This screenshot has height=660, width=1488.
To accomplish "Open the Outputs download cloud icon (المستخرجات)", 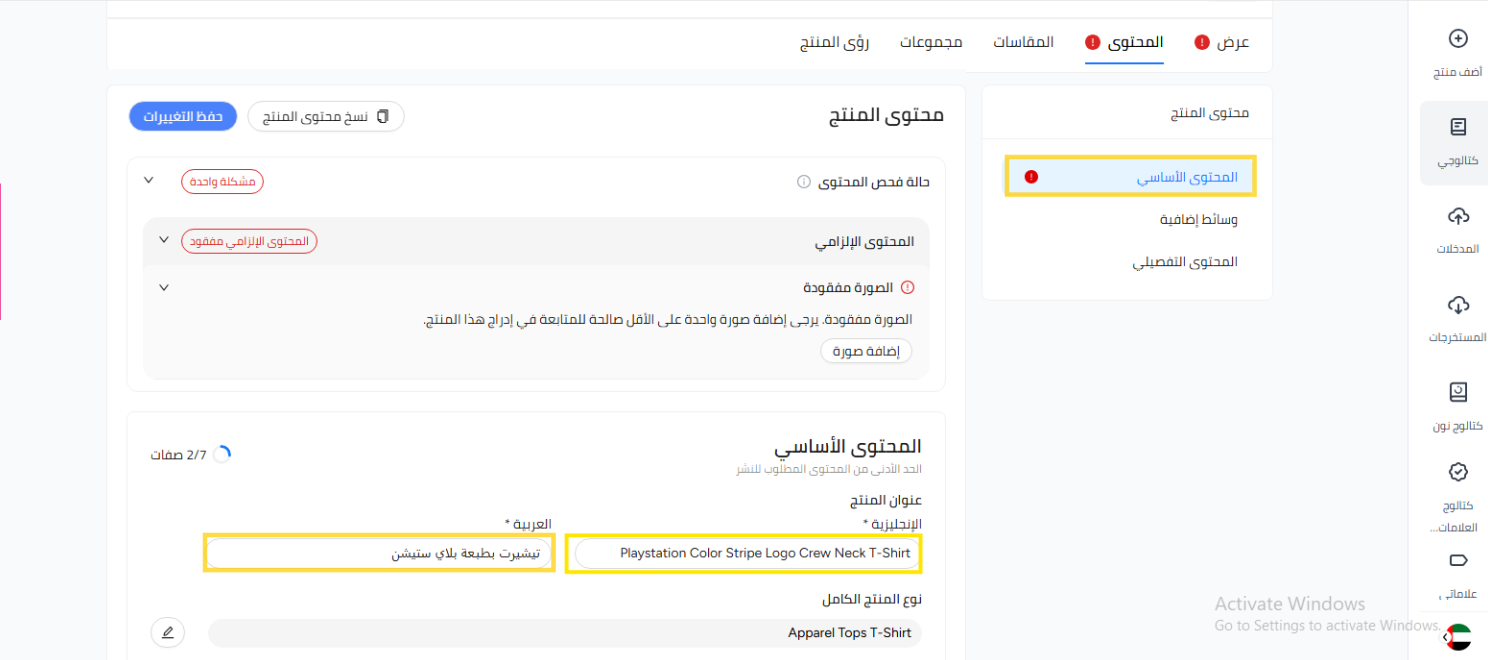I will coord(1458,304).
